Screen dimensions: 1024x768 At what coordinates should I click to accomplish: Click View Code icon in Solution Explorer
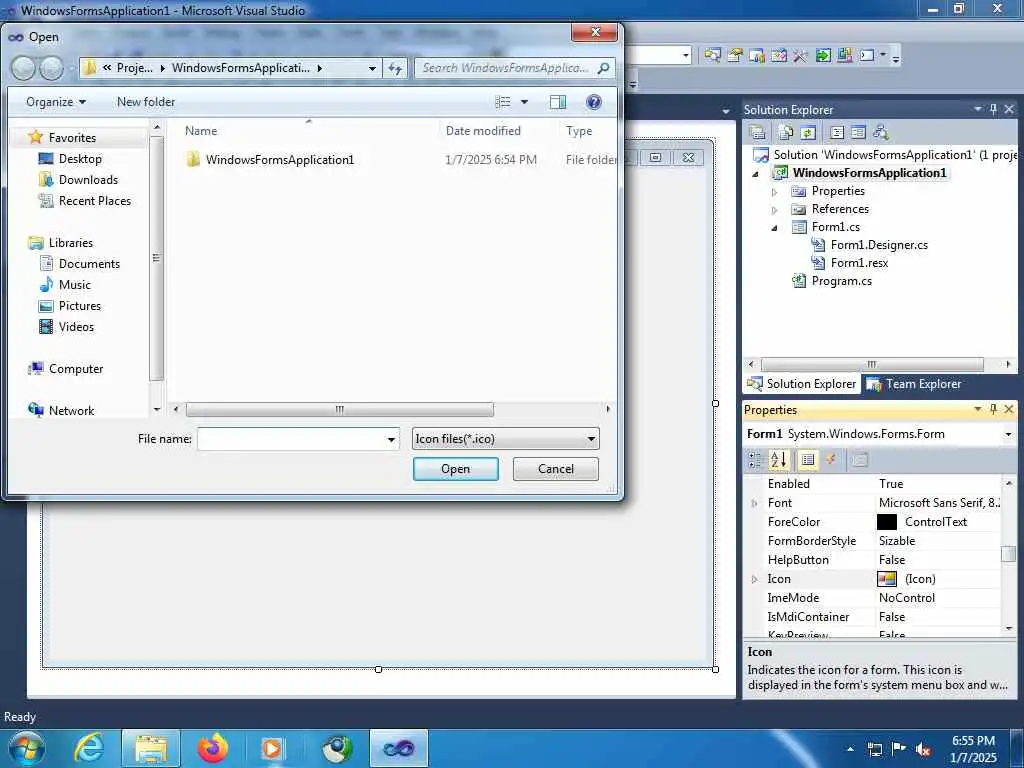click(x=837, y=133)
